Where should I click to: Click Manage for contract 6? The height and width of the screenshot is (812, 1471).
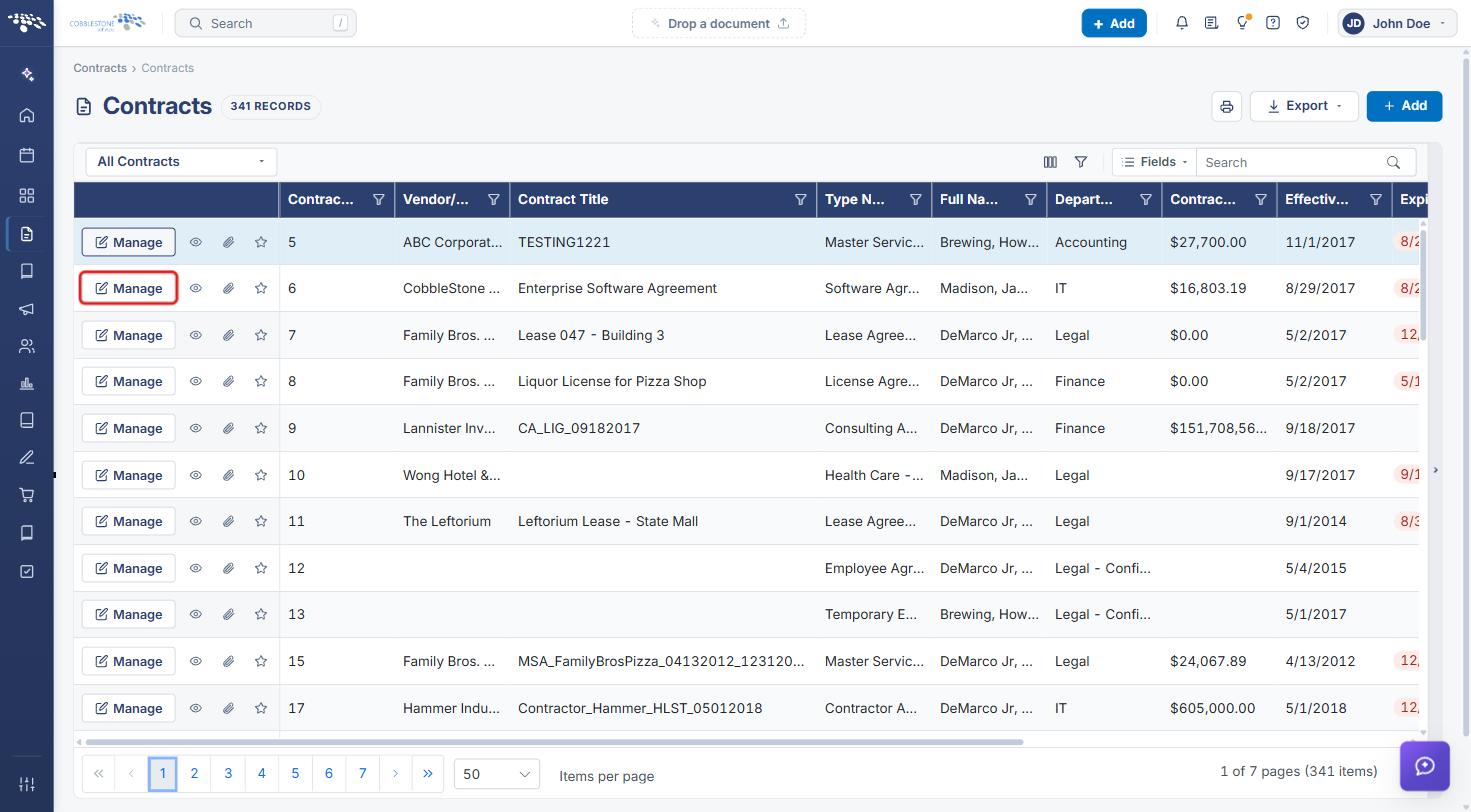[129, 288]
